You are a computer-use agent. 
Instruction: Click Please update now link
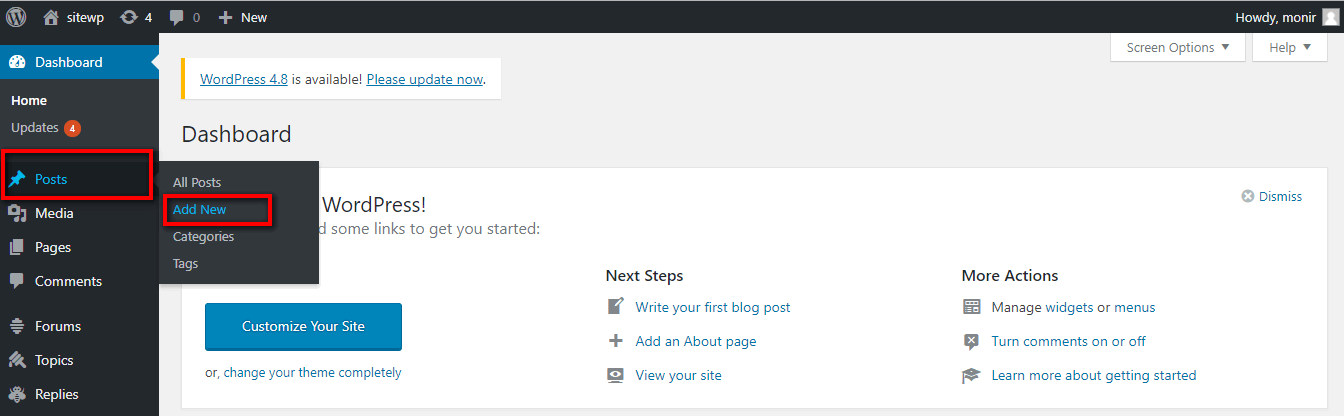425,79
